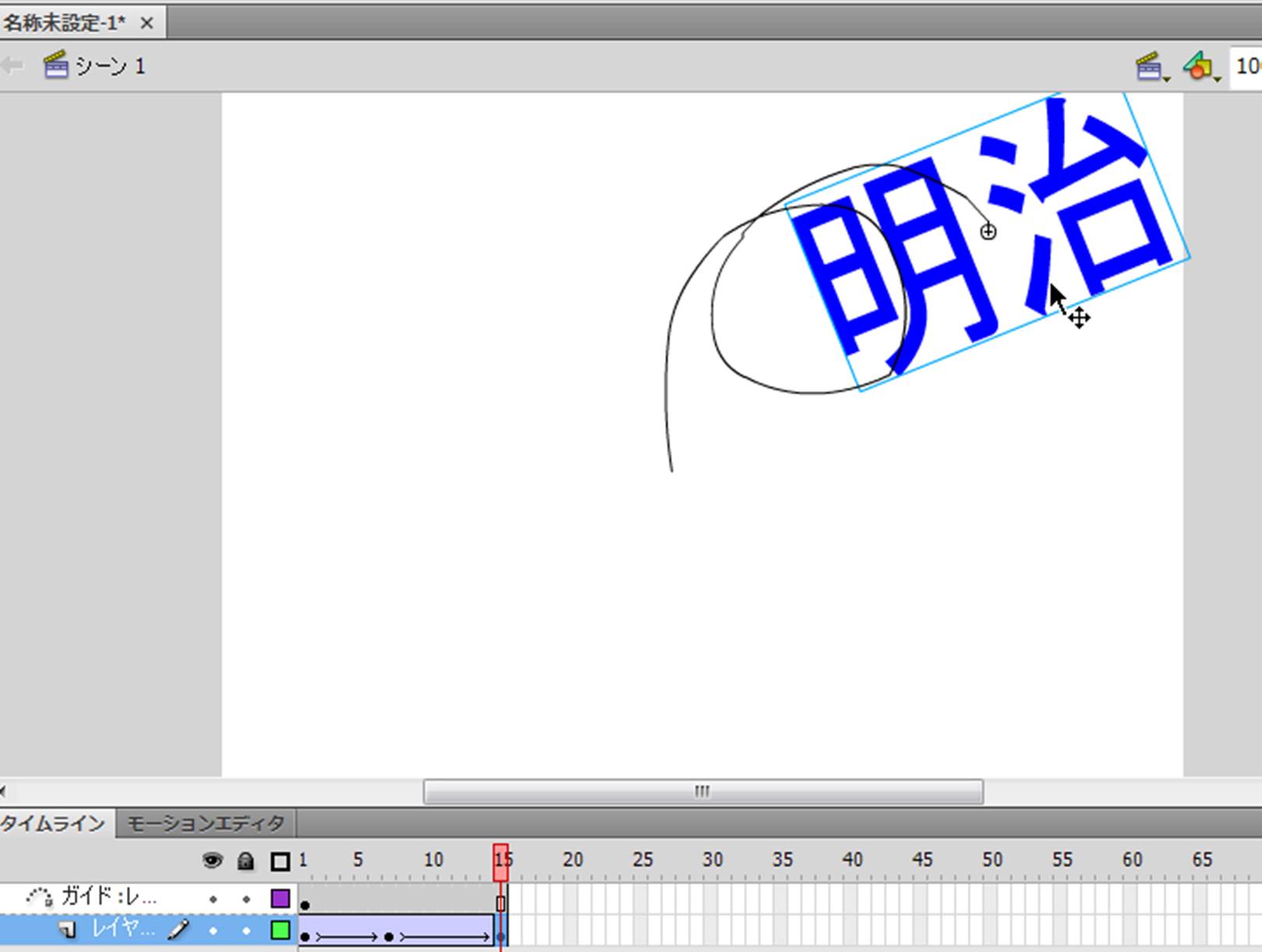Click the back arrow in edit bar
The width and height of the screenshot is (1262, 952).
[12, 66]
